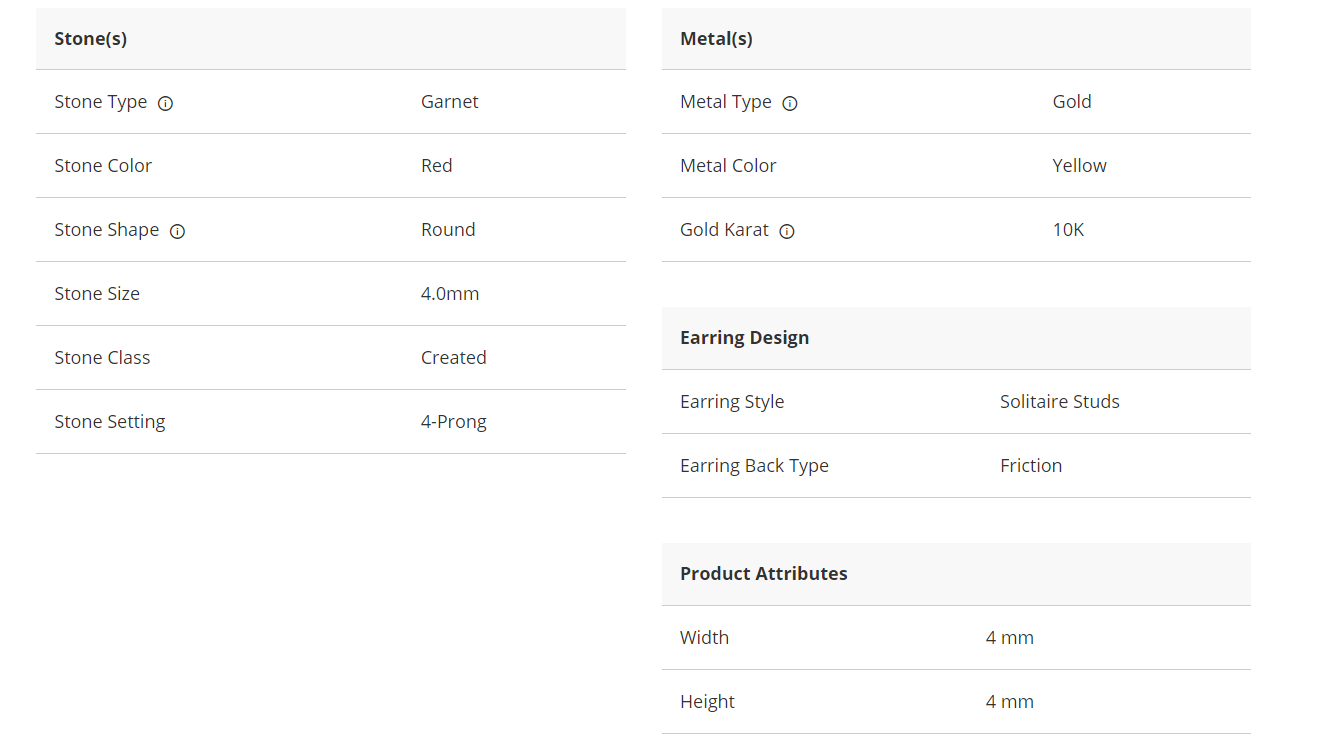
Task: Click the 4.0mm stone size value
Action: tap(449, 294)
